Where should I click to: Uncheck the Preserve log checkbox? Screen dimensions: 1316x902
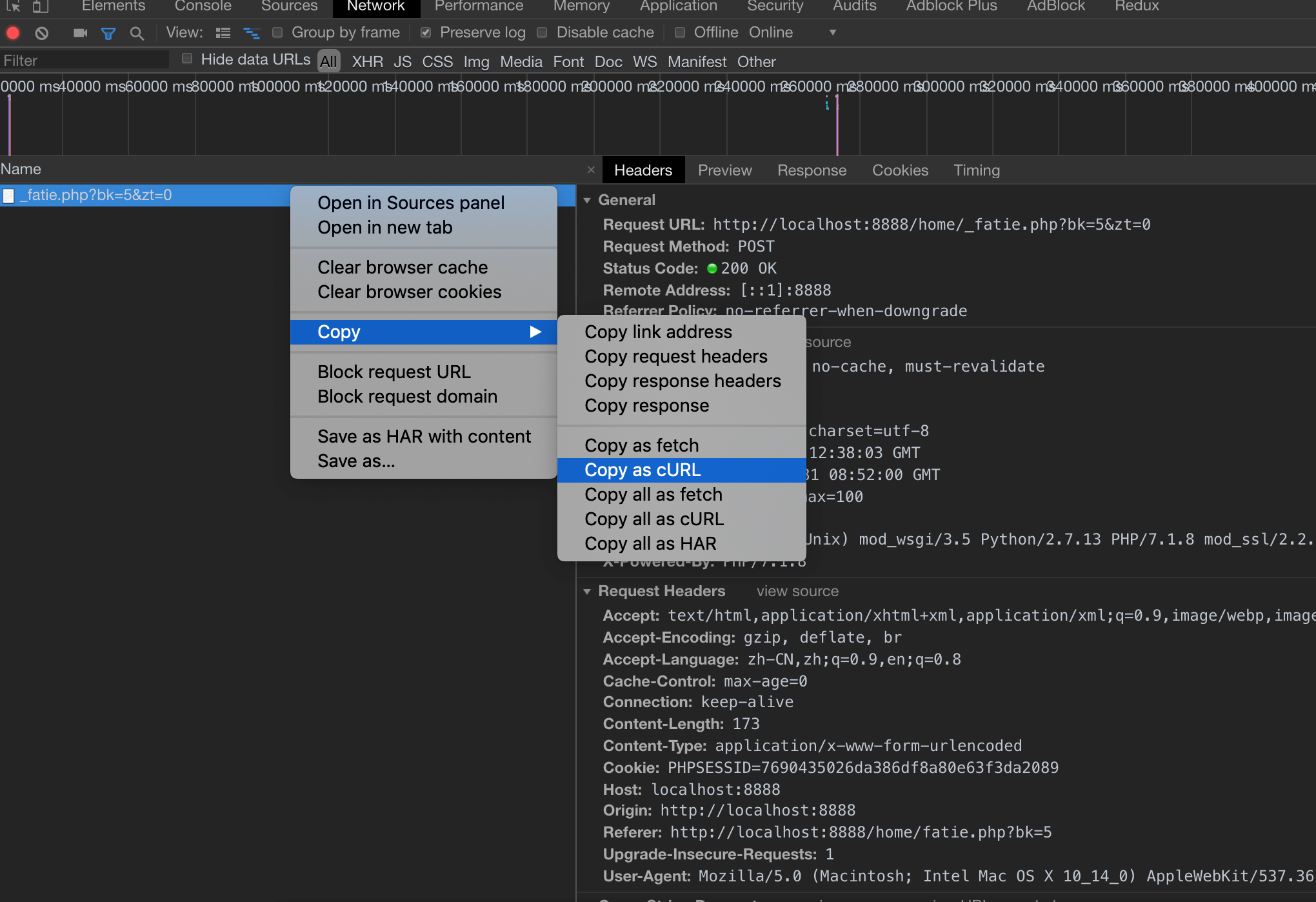426,32
